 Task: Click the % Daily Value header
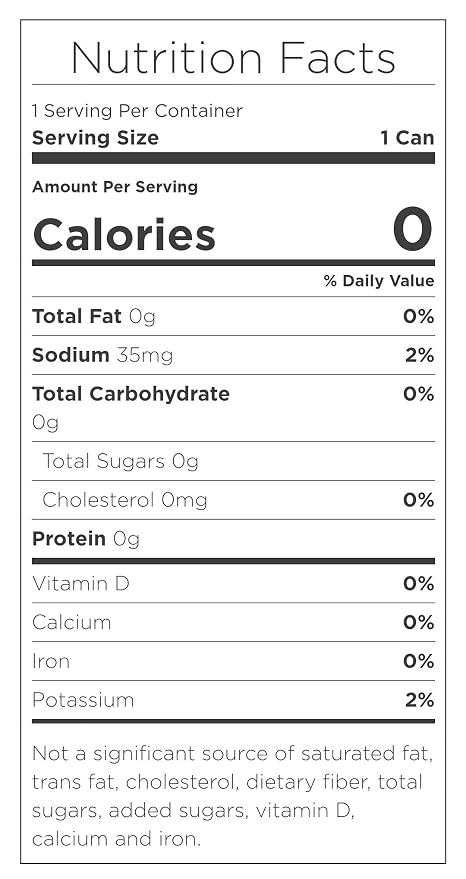[x=379, y=281]
